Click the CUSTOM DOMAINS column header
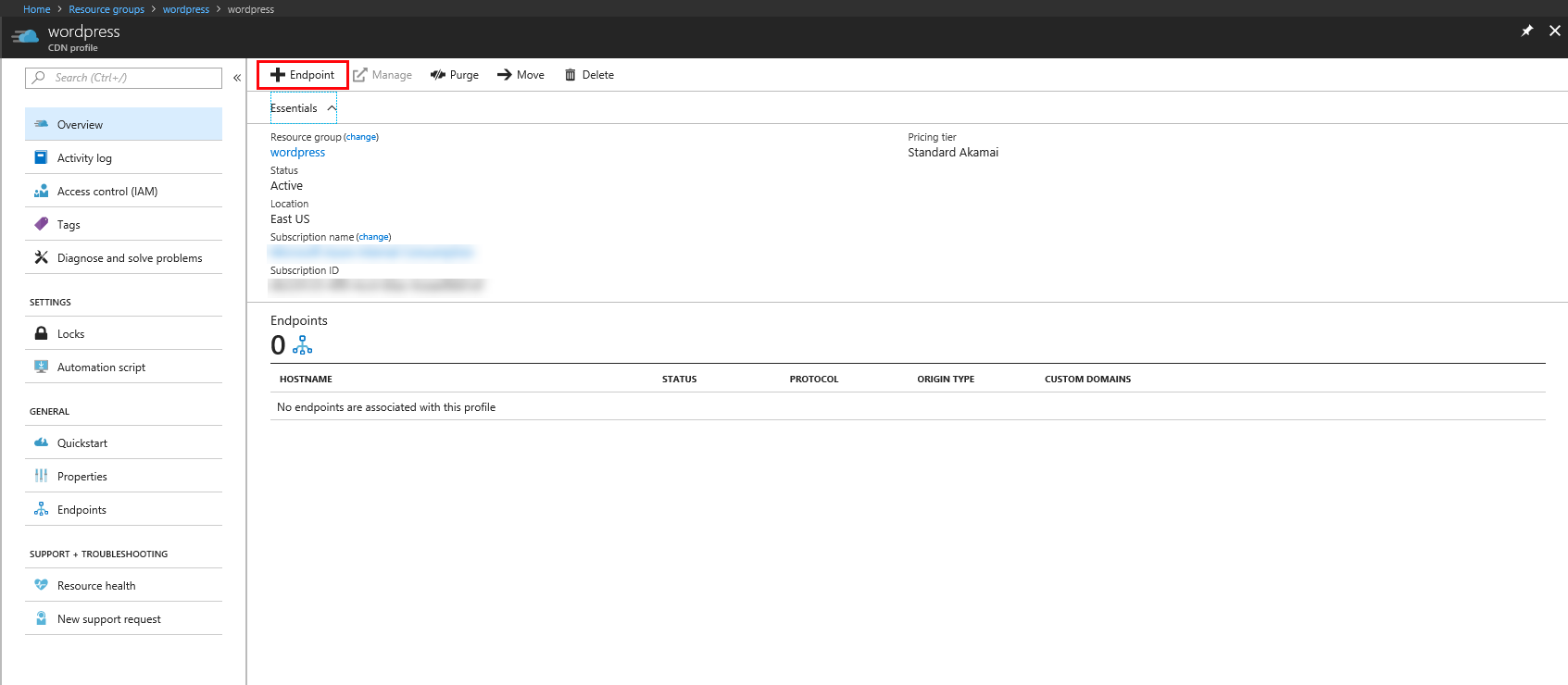This screenshot has height=685, width=1568. (1087, 380)
